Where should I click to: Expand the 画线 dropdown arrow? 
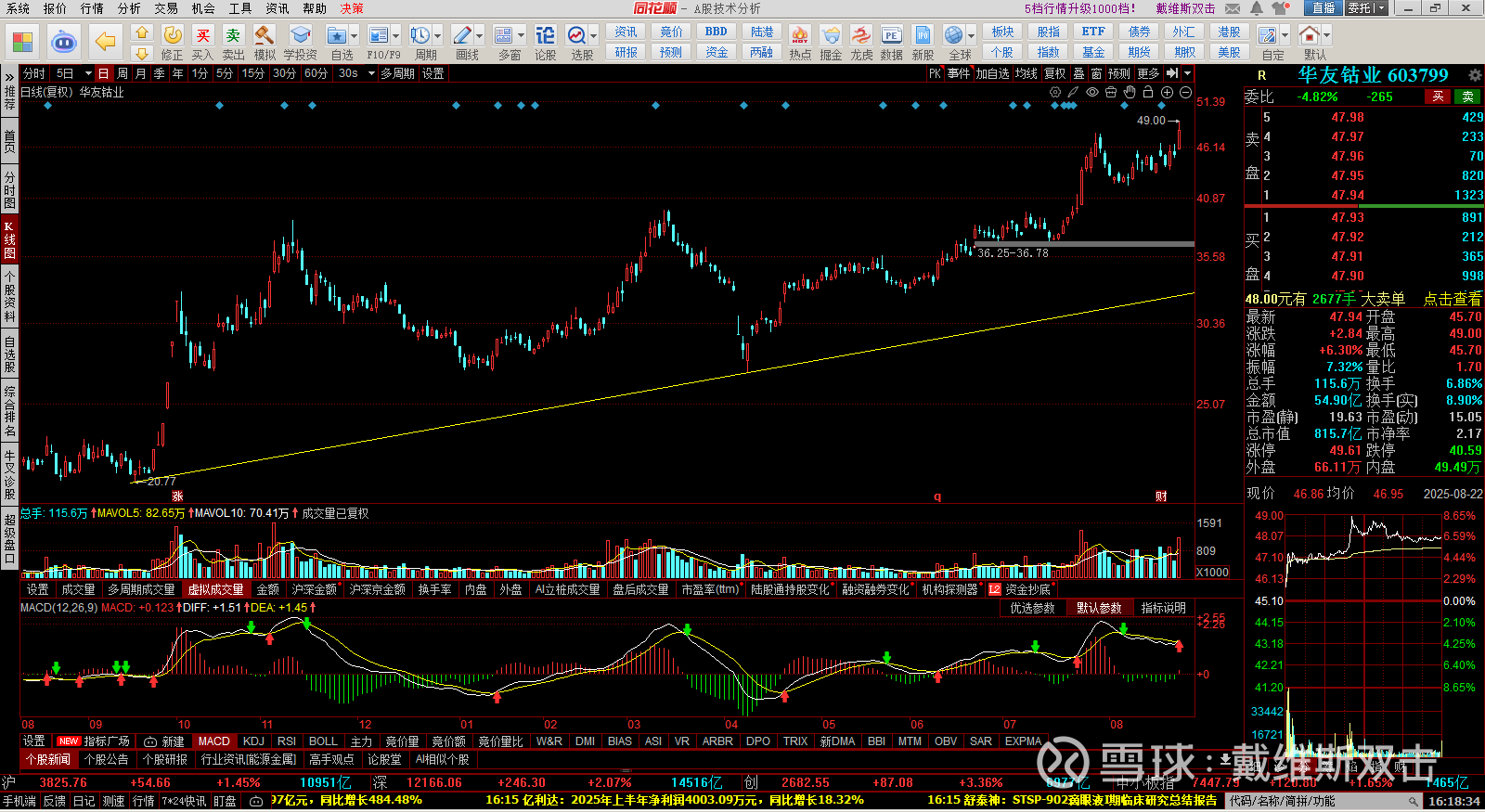click(x=480, y=36)
